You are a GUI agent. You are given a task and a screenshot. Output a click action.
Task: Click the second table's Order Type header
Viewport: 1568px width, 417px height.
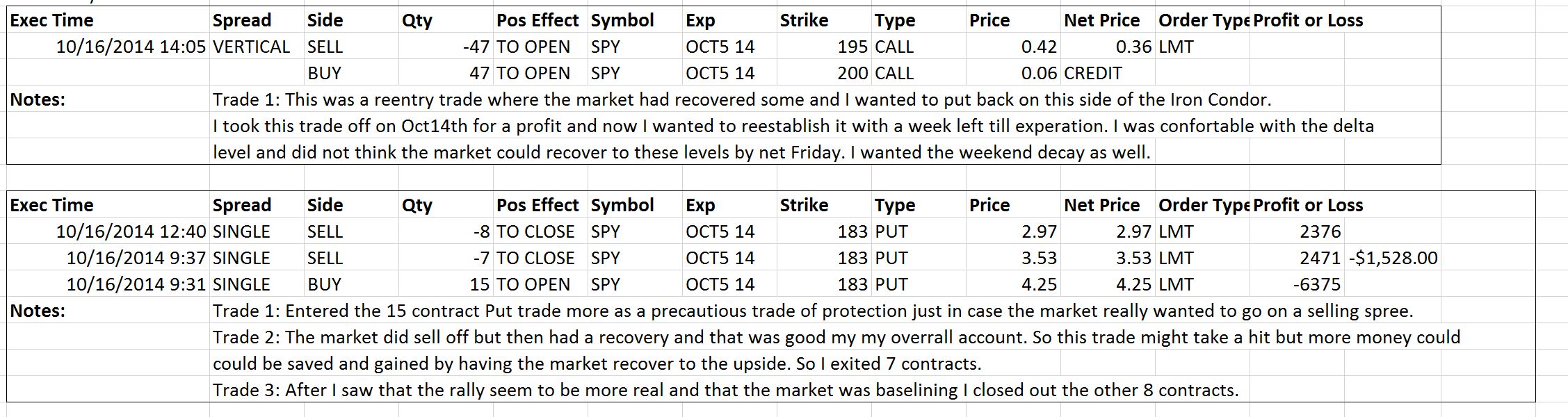pyautogui.click(x=1202, y=205)
